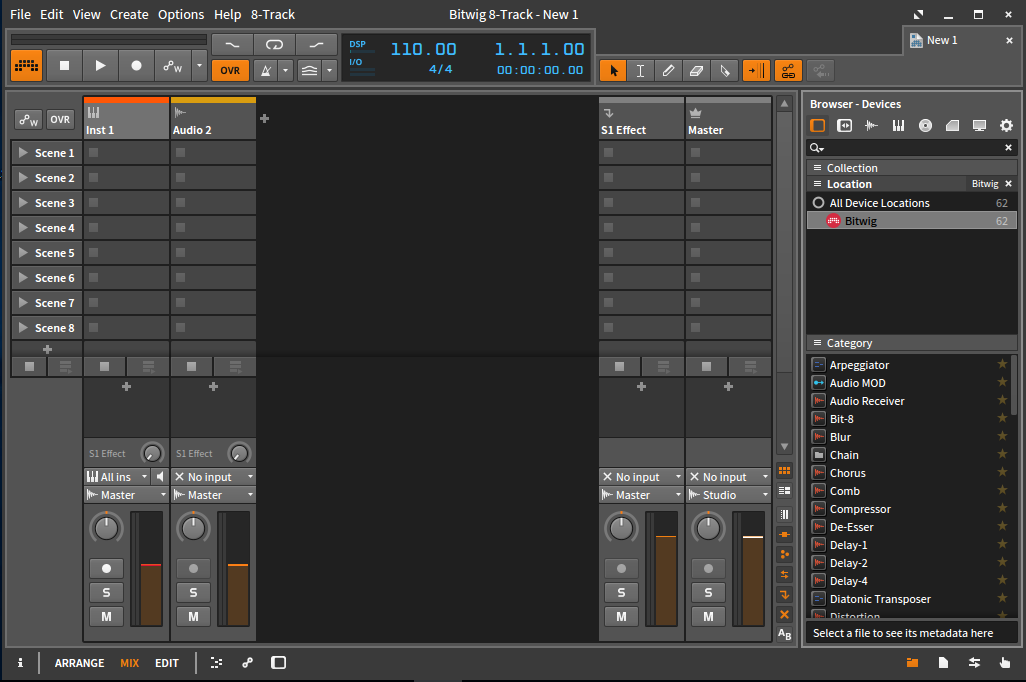Collapse the Collection section in browser

coord(911,168)
